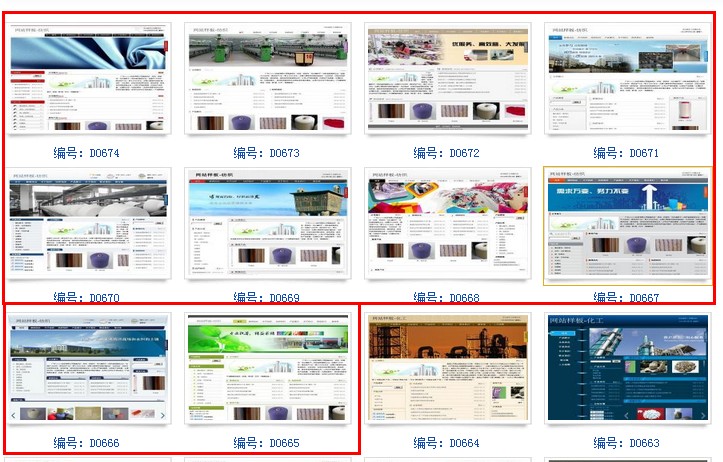
Task: Open the D0666 template thumbnail
Action: [88, 370]
